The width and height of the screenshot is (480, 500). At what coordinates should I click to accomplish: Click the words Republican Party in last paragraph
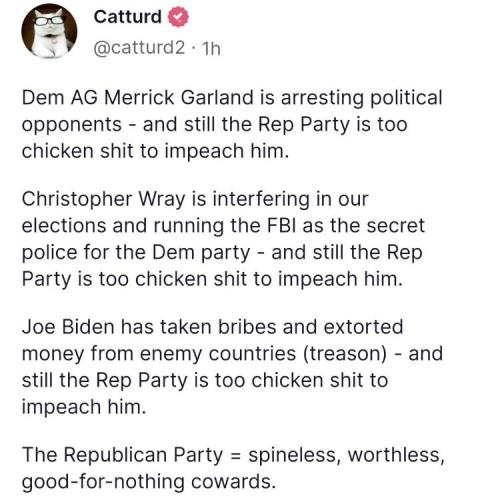pyautogui.click(x=143, y=455)
